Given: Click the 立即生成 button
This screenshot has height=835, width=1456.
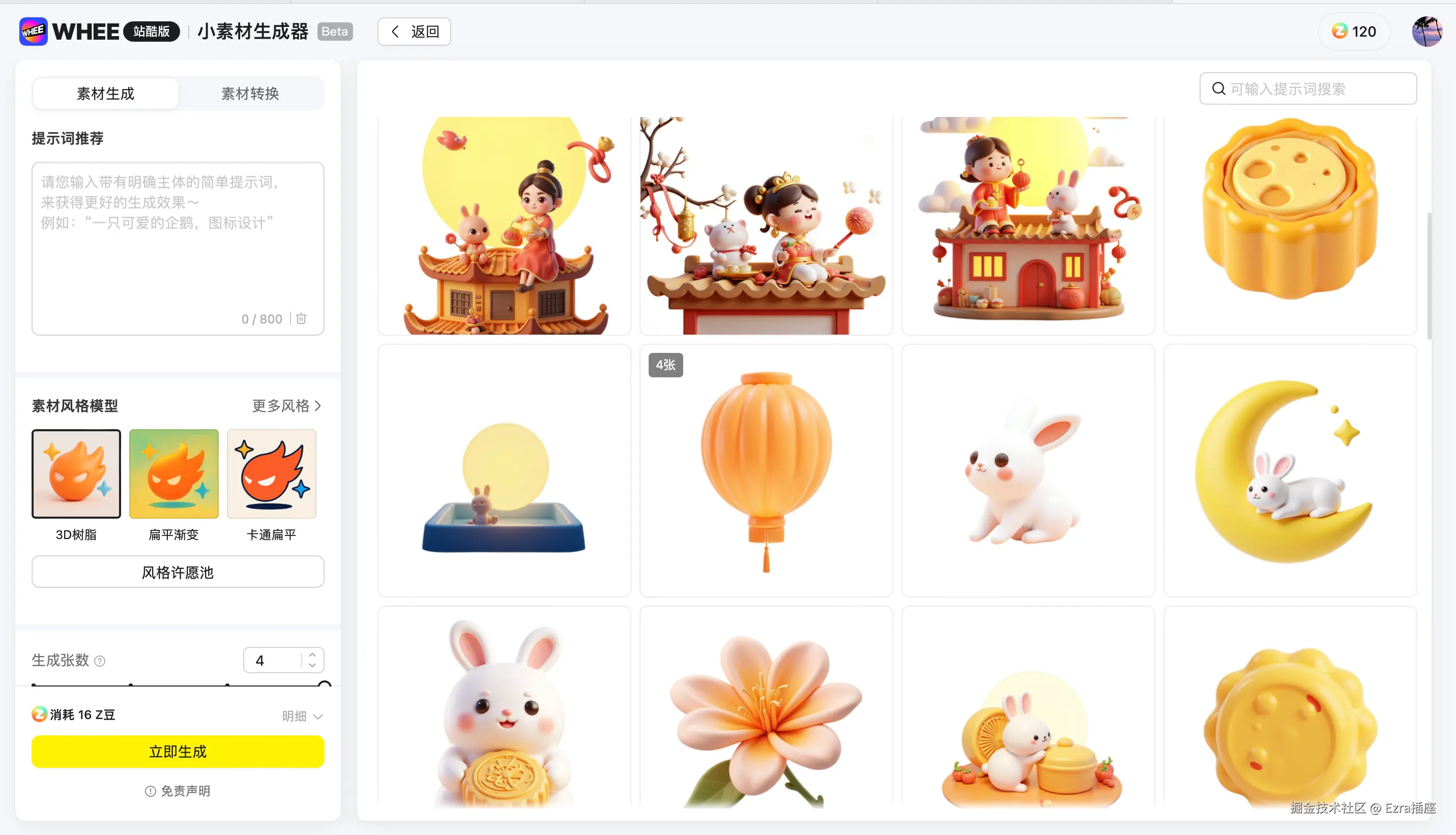Looking at the screenshot, I should tap(178, 752).
